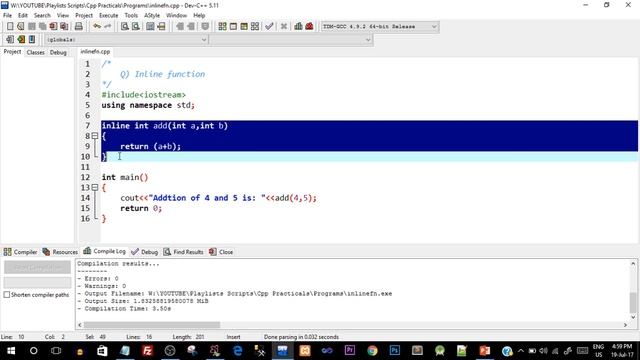Image resolution: width=640 pixels, height=360 pixels.
Task: Open the AStyle menu
Action: 152,16
